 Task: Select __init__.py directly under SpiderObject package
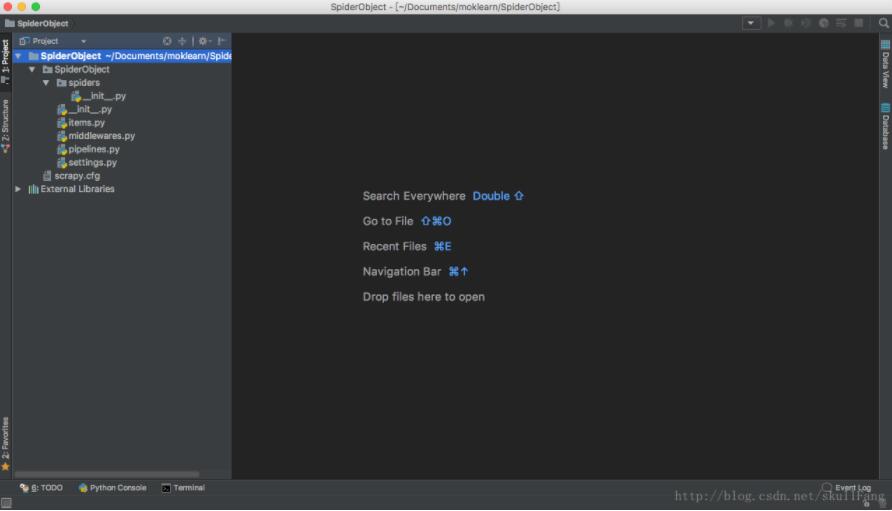pyautogui.click(x=84, y=109)
